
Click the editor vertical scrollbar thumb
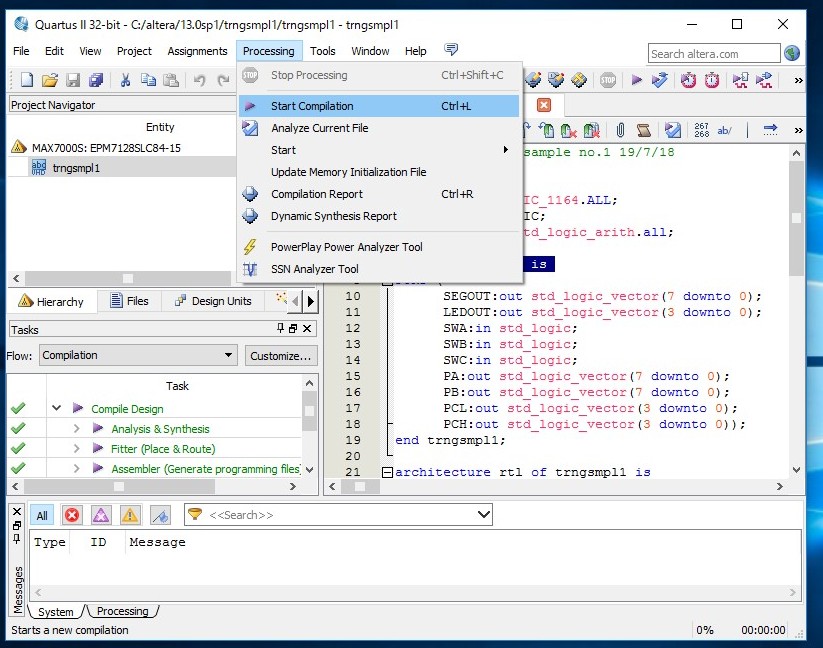(796, 218)
